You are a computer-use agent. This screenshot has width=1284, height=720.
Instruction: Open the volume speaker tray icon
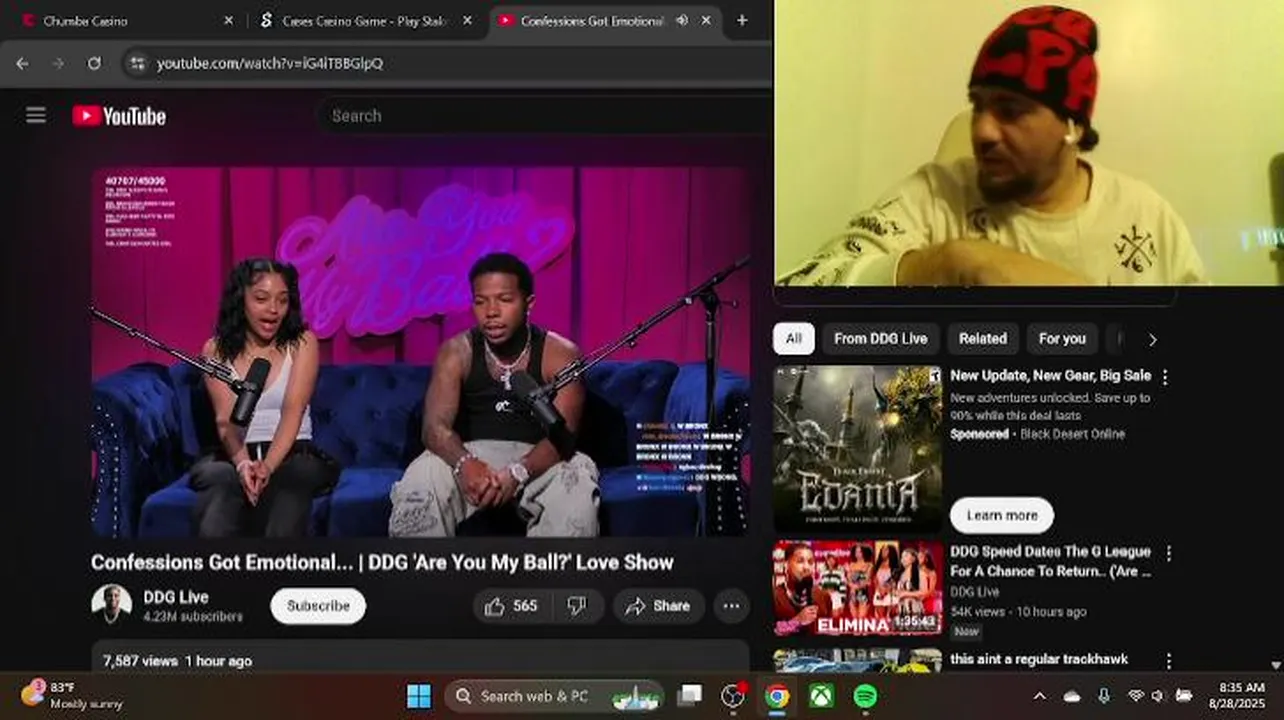click(1158, 696)
